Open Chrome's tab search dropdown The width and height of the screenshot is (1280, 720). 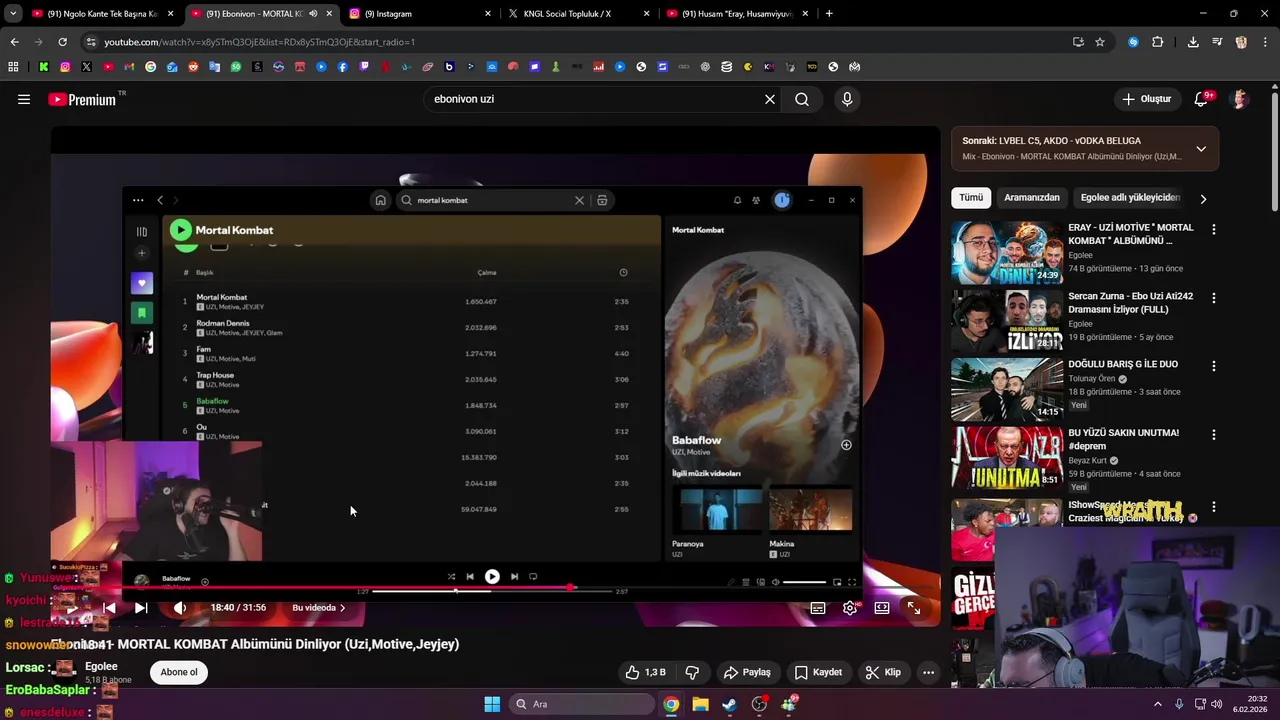coord(13,14)
